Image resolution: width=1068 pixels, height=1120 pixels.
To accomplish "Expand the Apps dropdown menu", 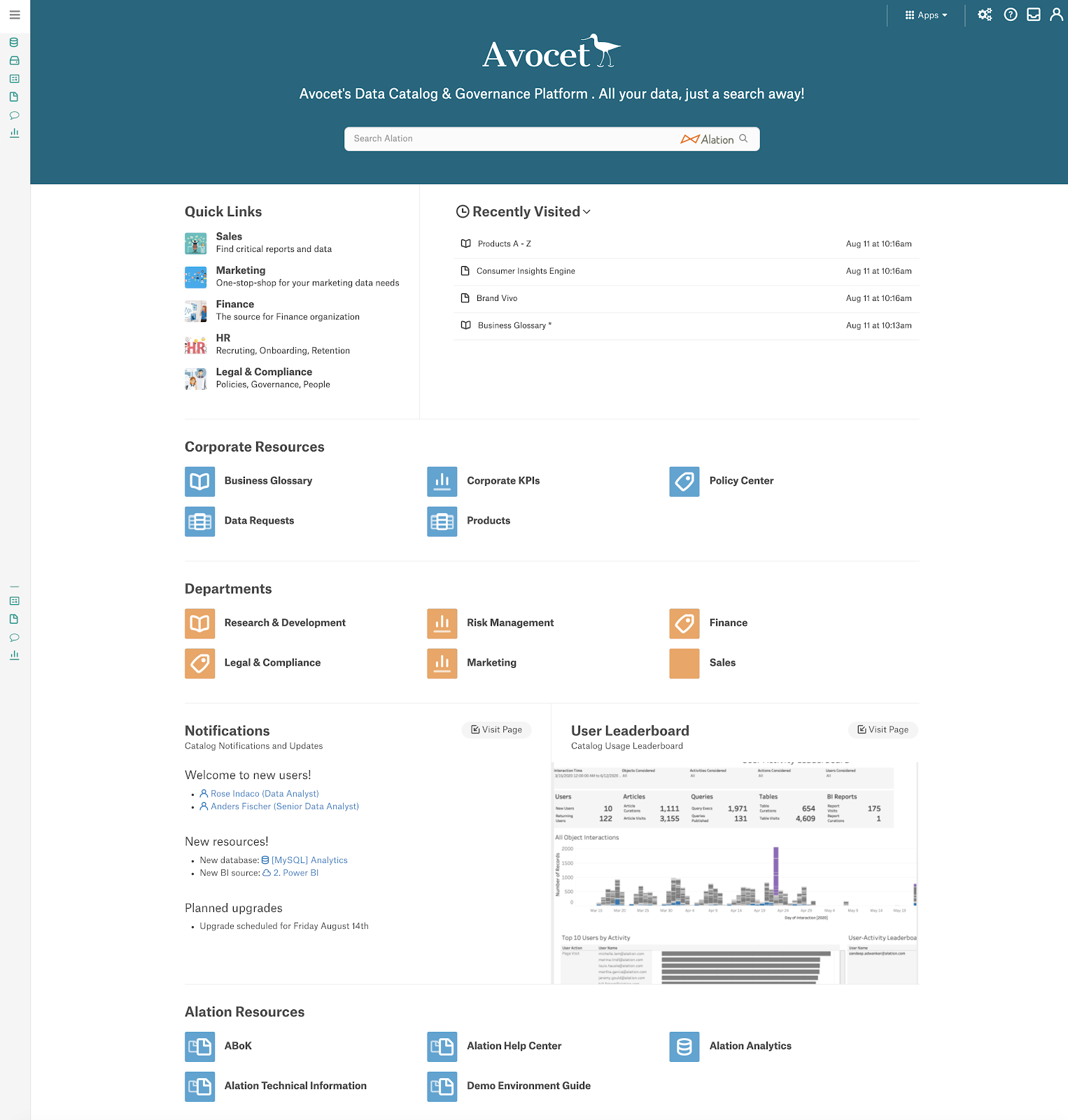I will point(926,15).
